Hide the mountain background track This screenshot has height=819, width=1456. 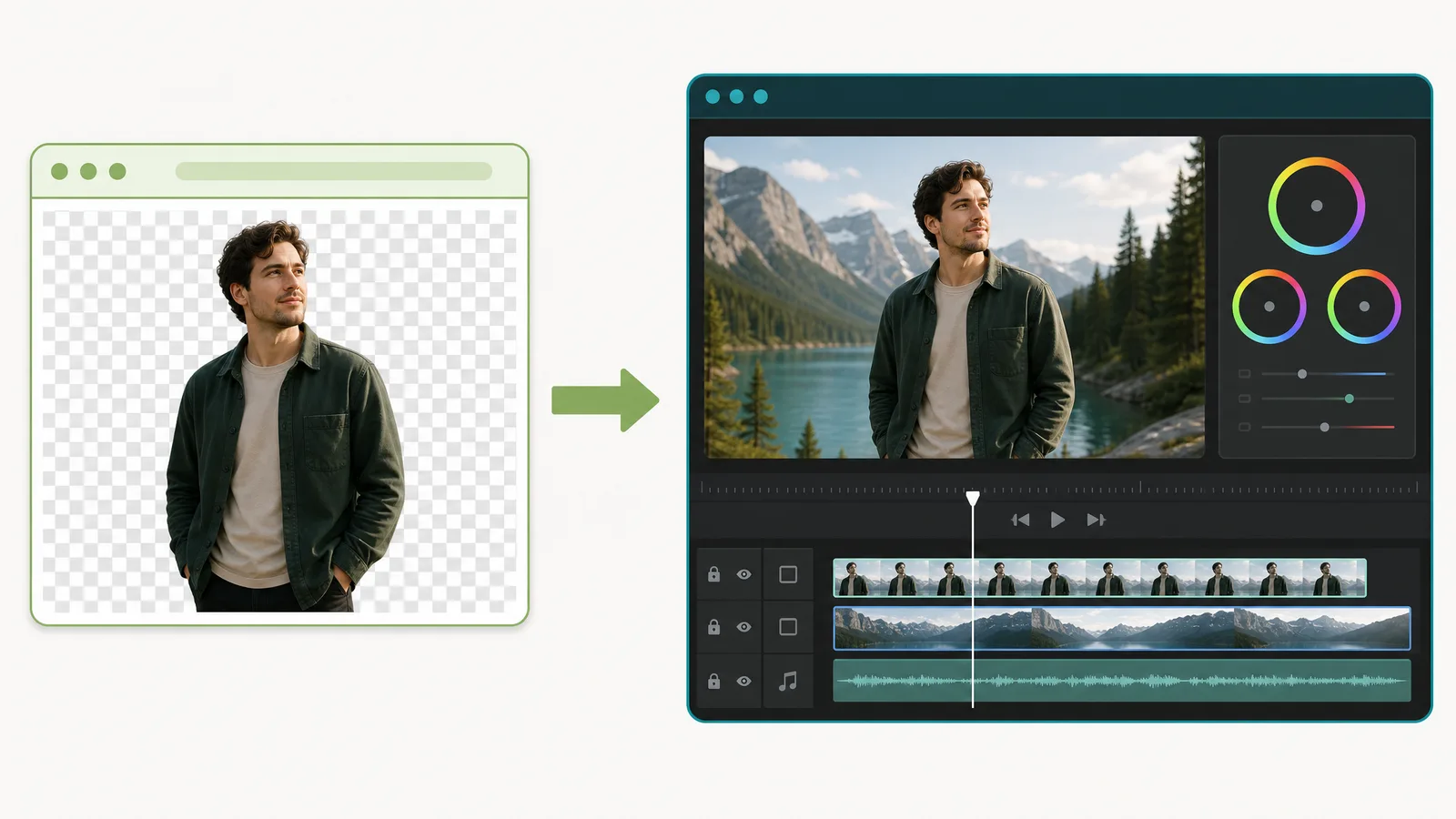(744, 627)
